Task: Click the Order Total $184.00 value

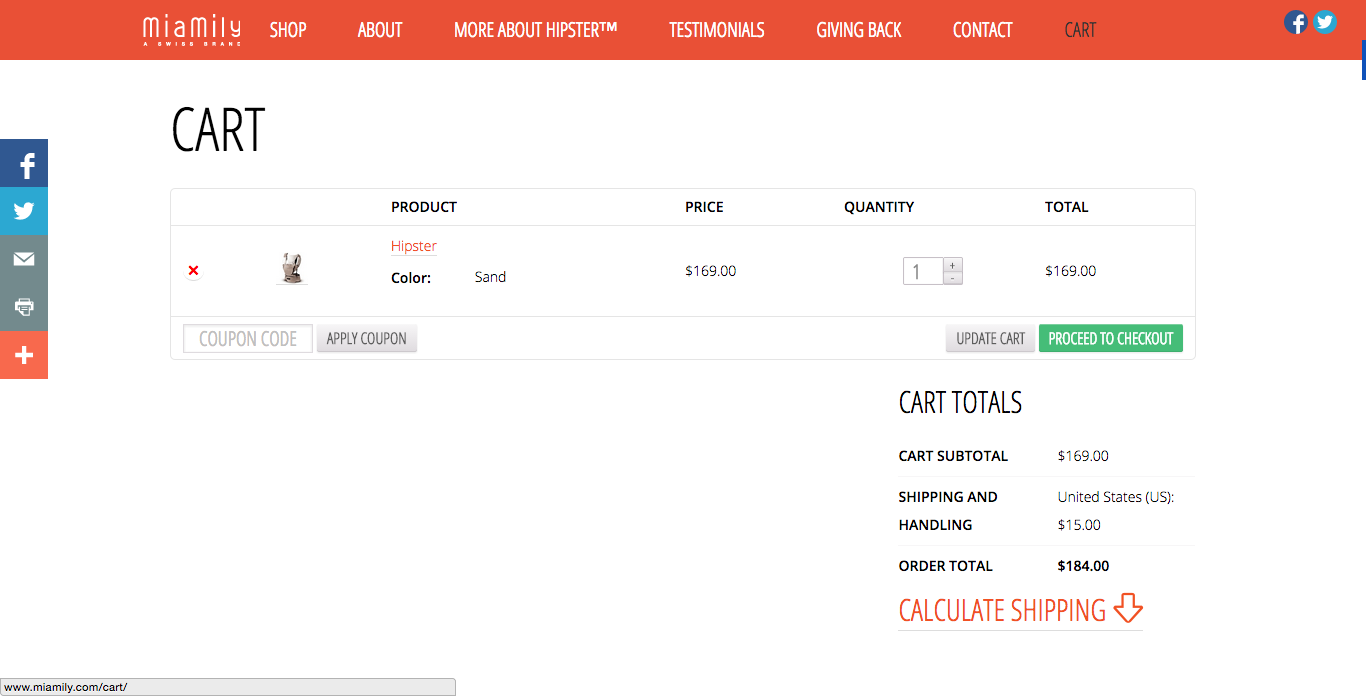Action: coord(1083,566)
